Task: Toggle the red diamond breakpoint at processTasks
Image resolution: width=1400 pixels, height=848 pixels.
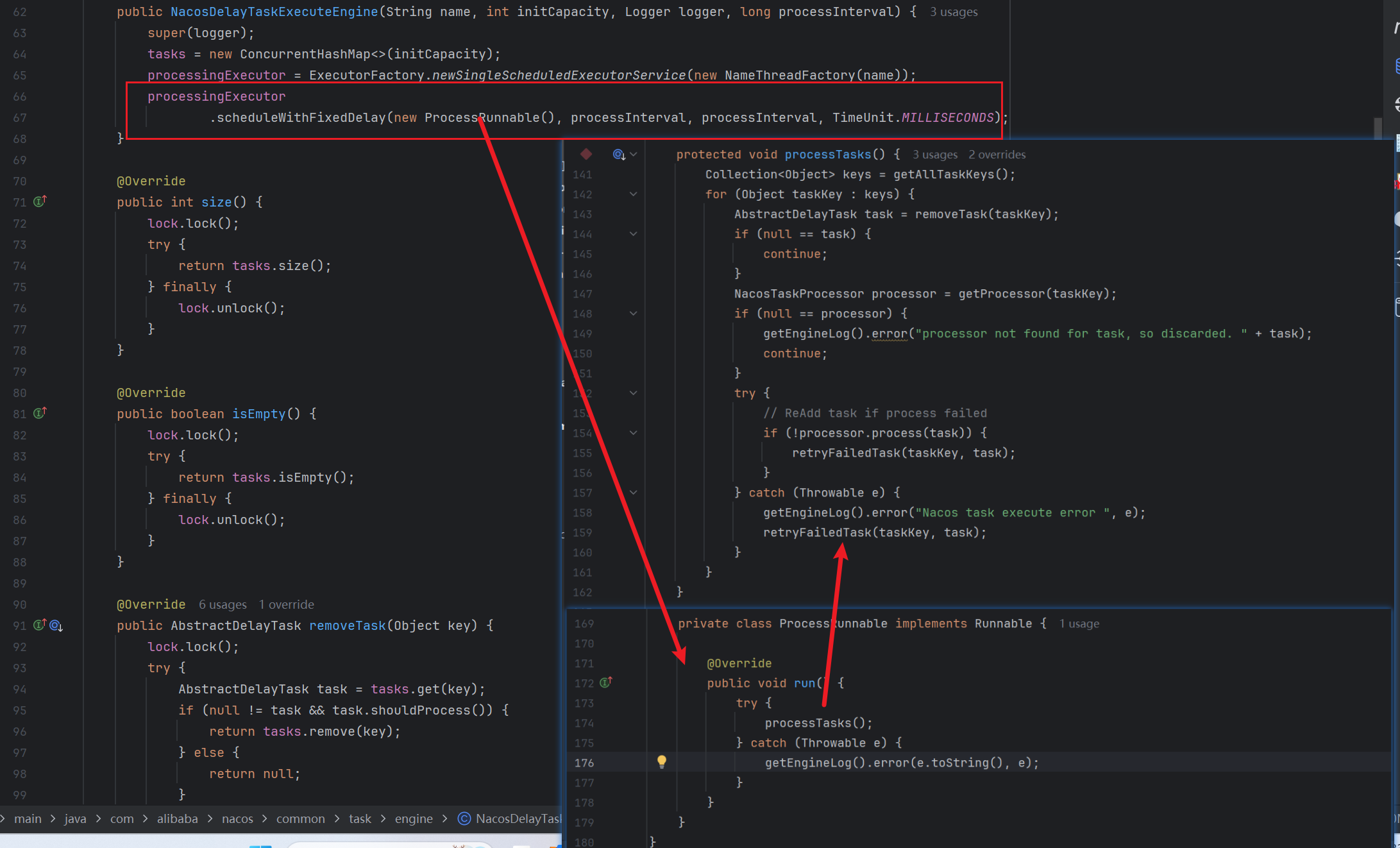Action: [586, 154]
